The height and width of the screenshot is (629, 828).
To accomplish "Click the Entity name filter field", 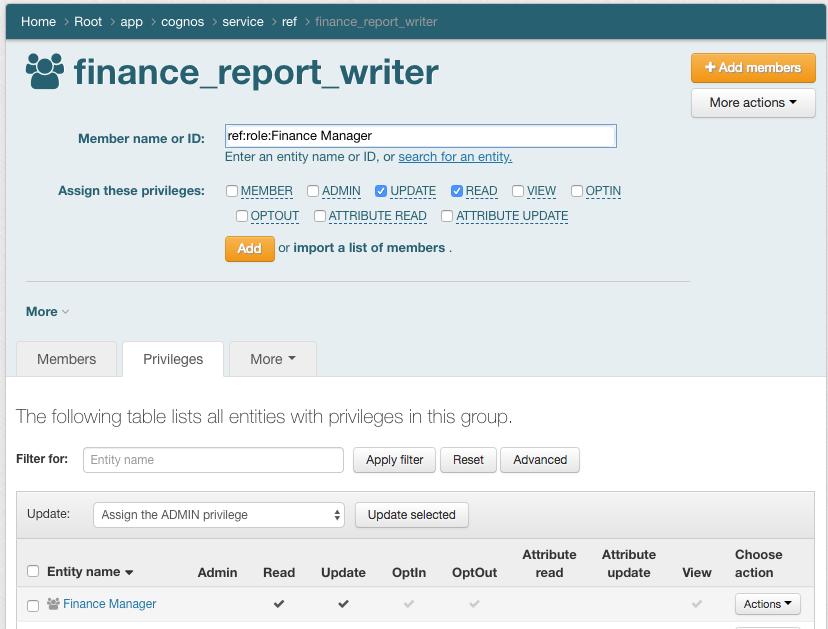I will [213, 460].
